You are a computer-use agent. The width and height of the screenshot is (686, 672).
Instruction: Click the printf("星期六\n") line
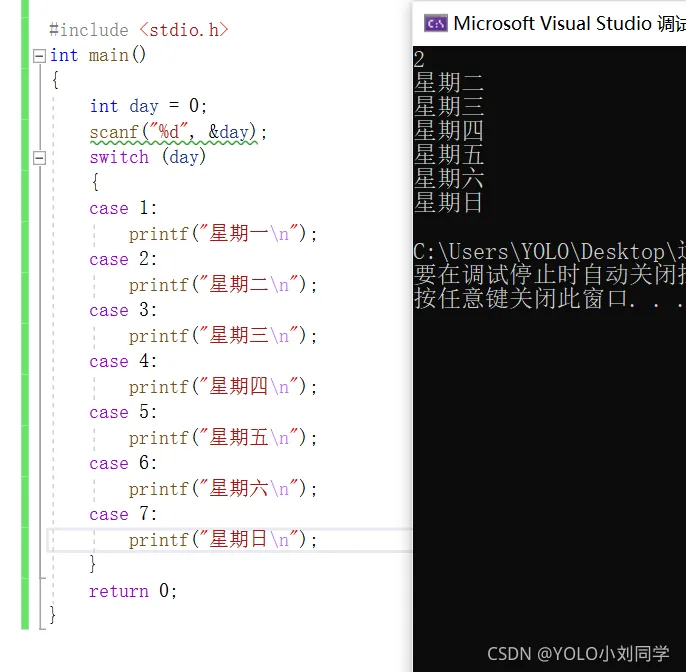coord(223,489)
